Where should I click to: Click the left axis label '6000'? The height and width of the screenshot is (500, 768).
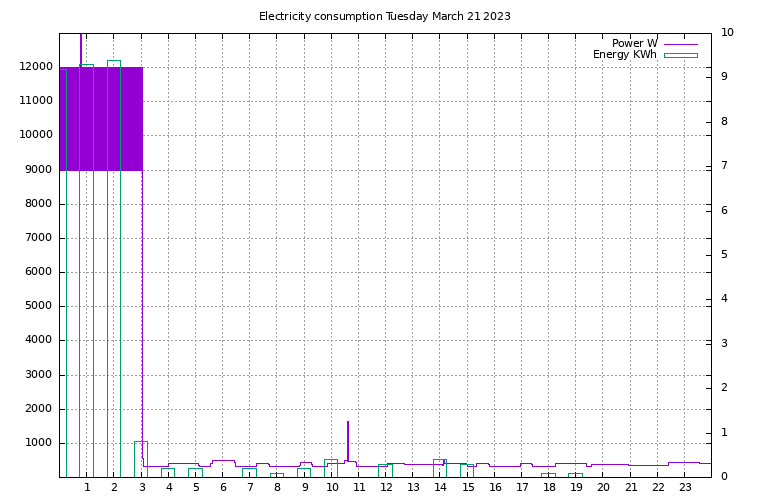(38, 272)
